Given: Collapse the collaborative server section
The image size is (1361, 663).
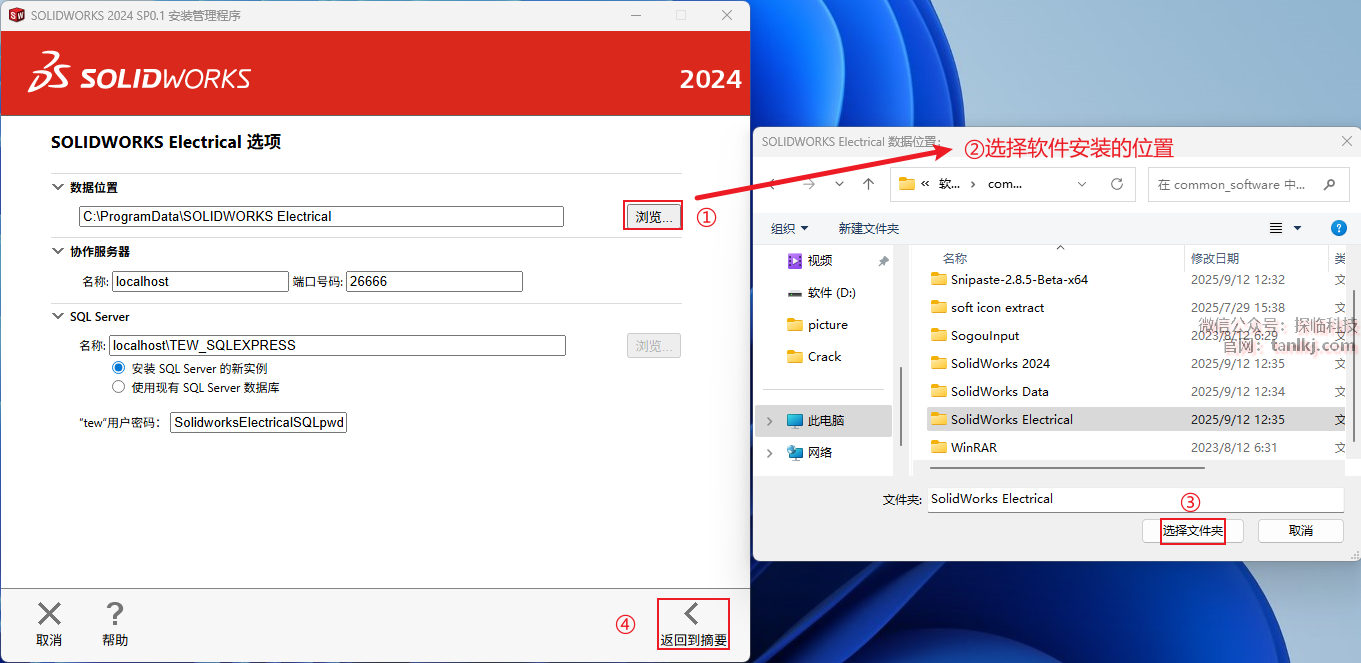Looking at the screenshot, I should pos(57,251).
